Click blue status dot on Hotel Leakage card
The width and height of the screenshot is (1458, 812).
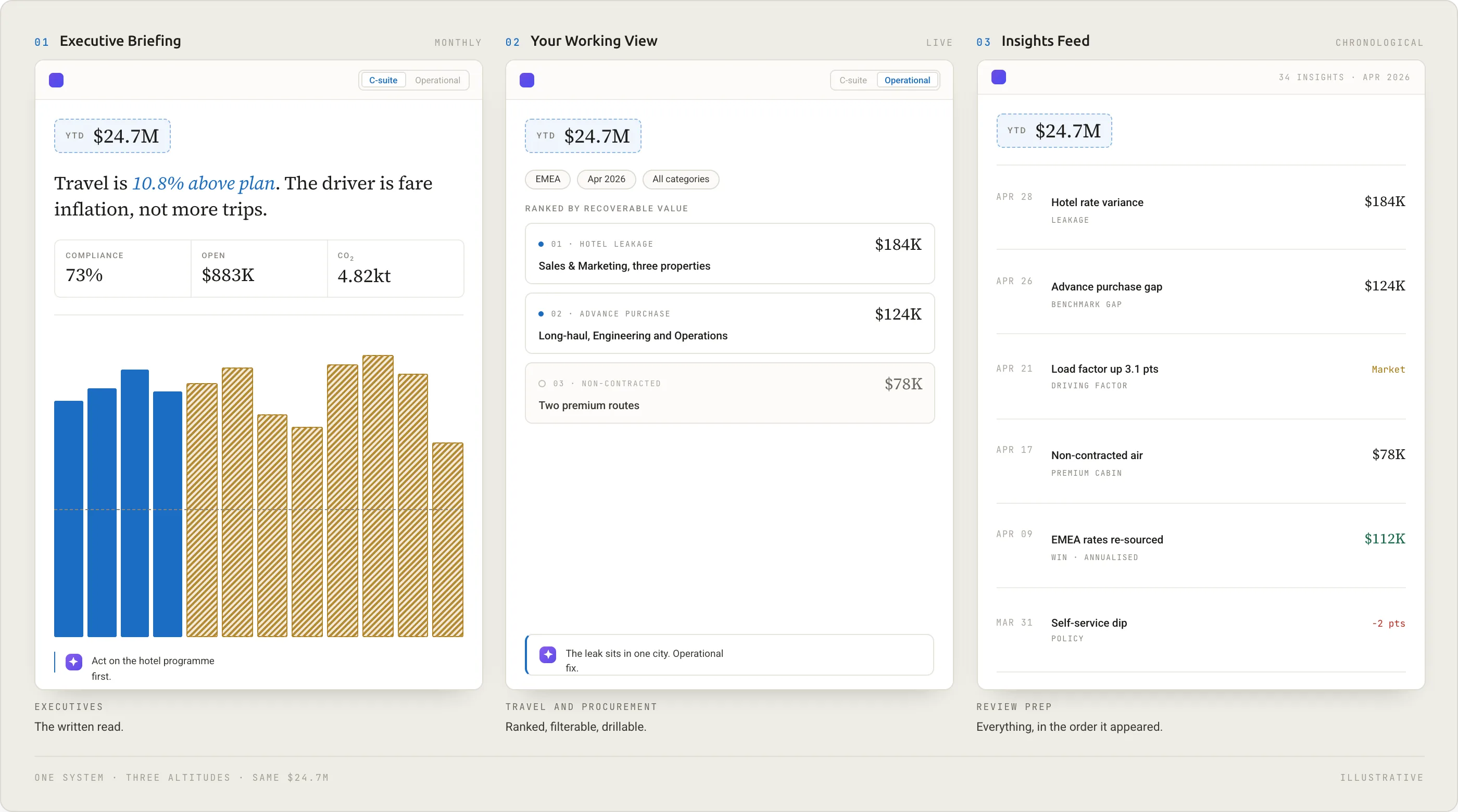[541, 245]
